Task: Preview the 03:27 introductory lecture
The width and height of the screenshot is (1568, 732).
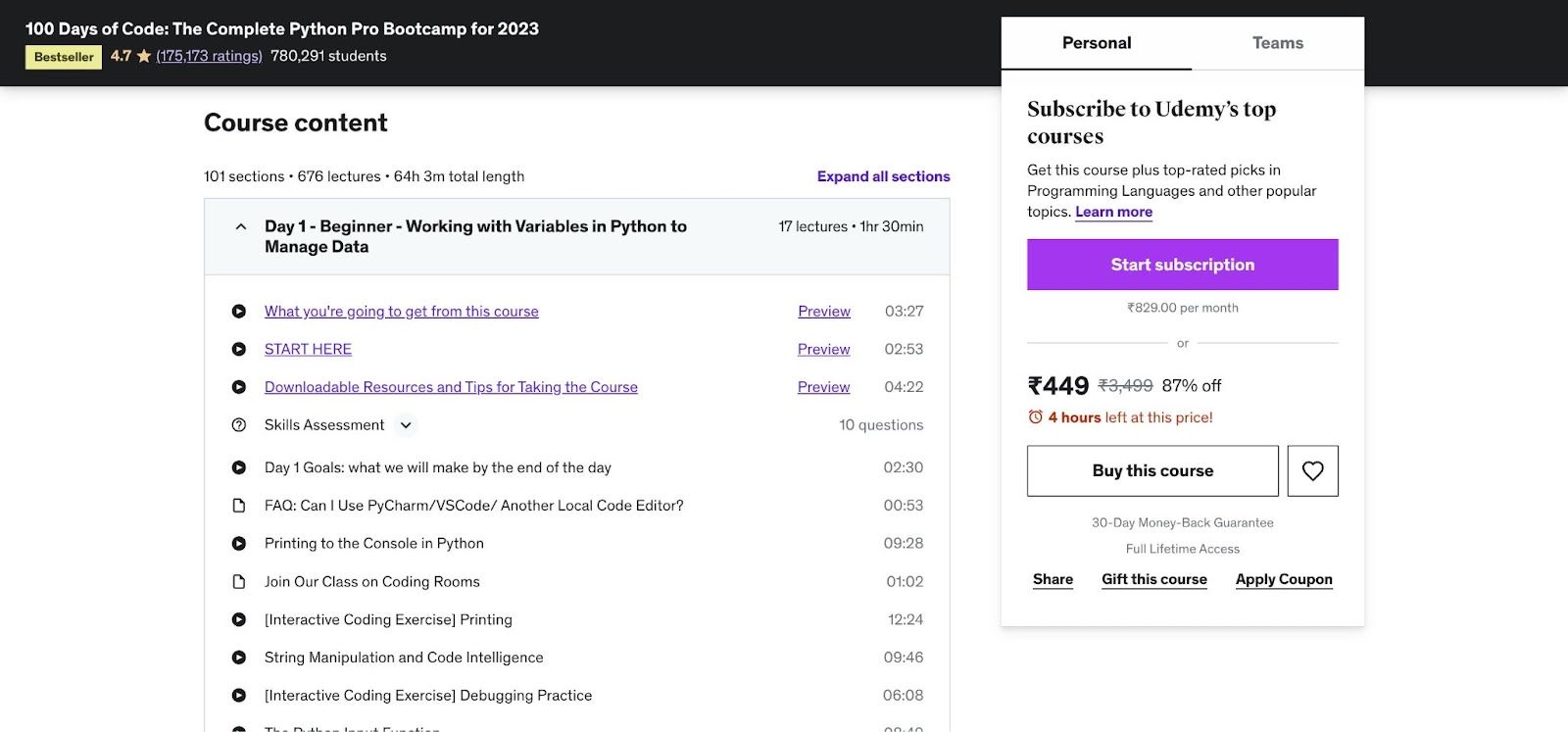Action: point(824,312)
